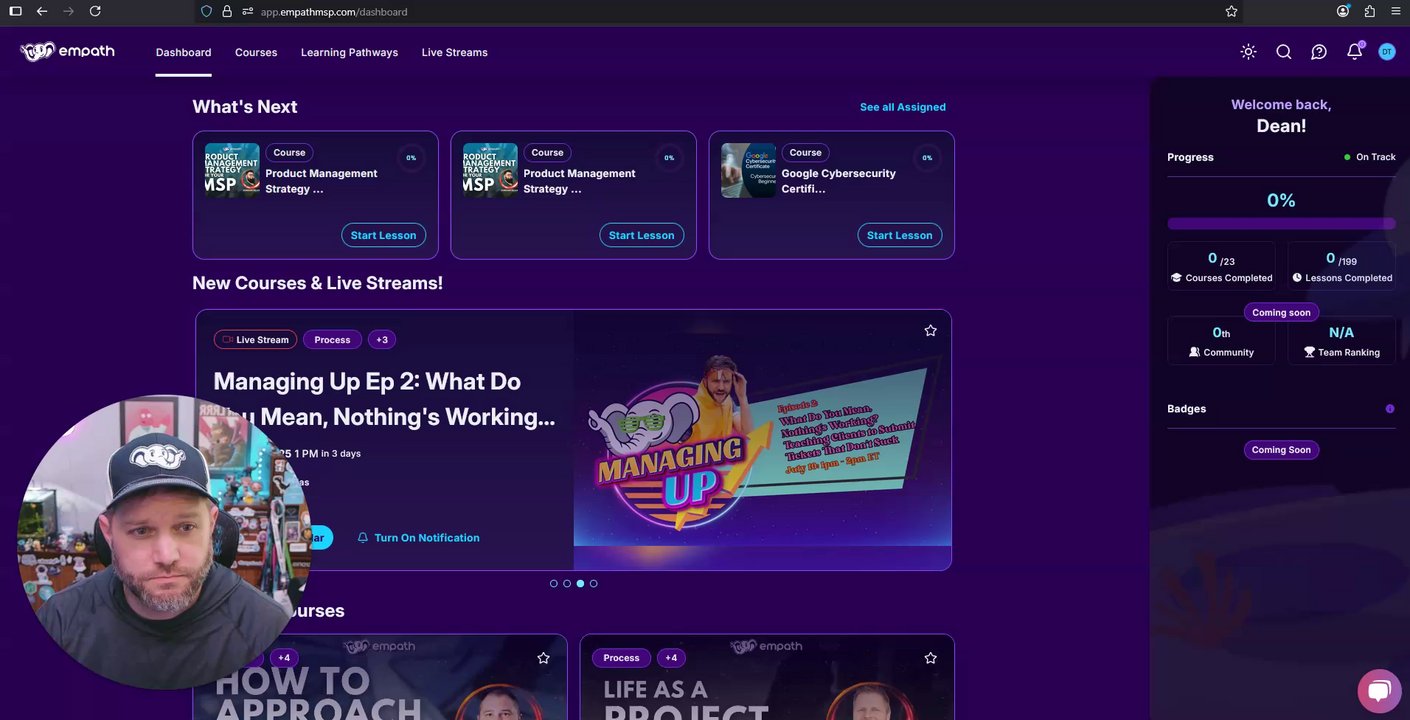Open the help chat bubble icon in header

[1319, 52]
